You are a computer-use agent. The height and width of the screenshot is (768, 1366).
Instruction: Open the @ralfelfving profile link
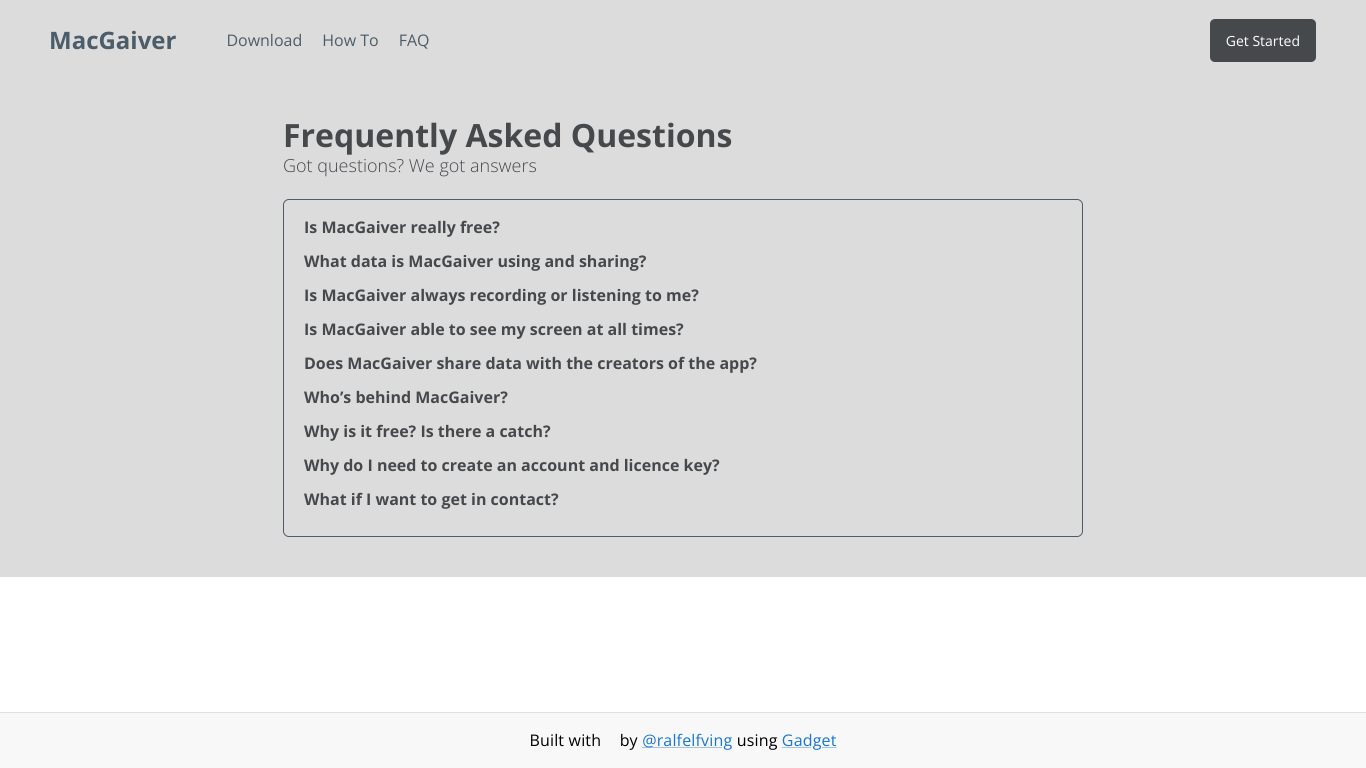click(687, 740)
